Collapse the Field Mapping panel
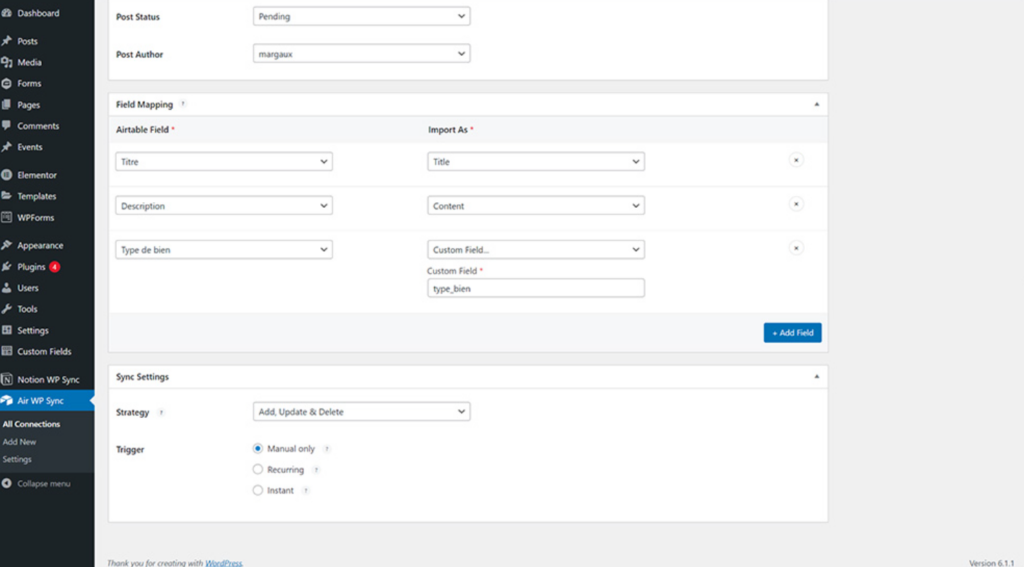 coord(816,104)
